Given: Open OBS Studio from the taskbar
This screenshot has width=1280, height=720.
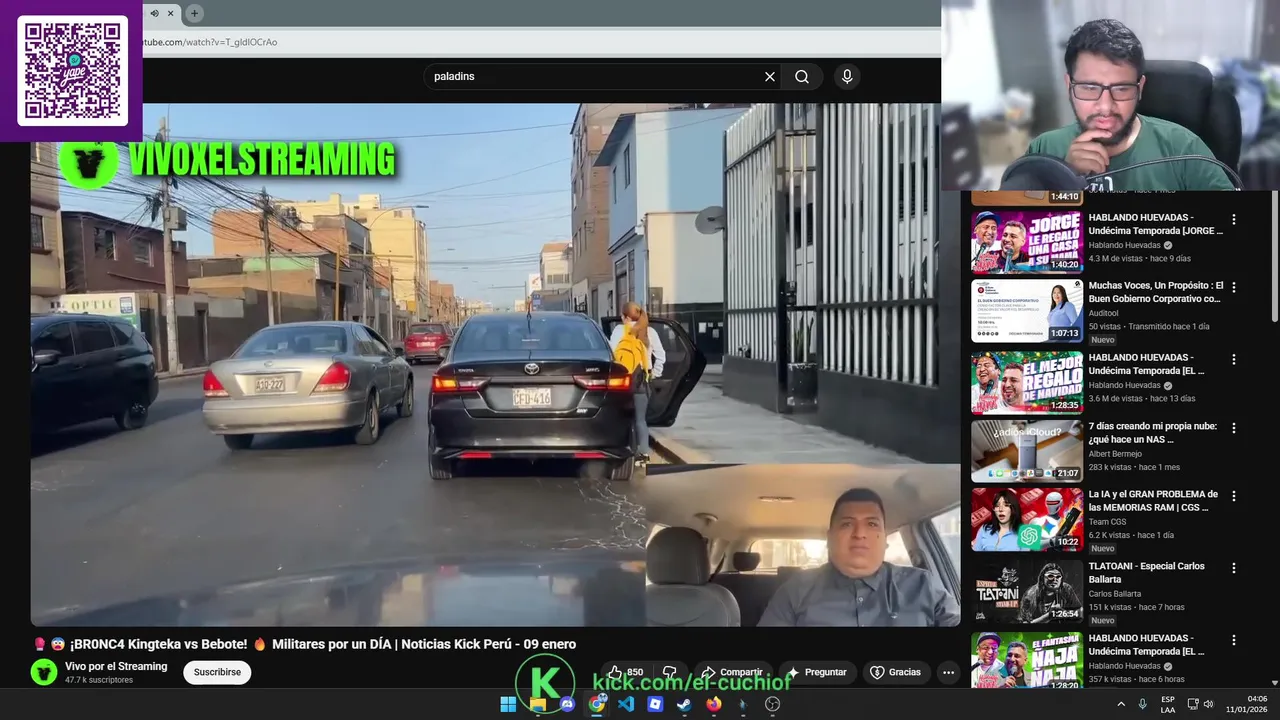Looking at the screenshot, I should (x=772, y=704).
